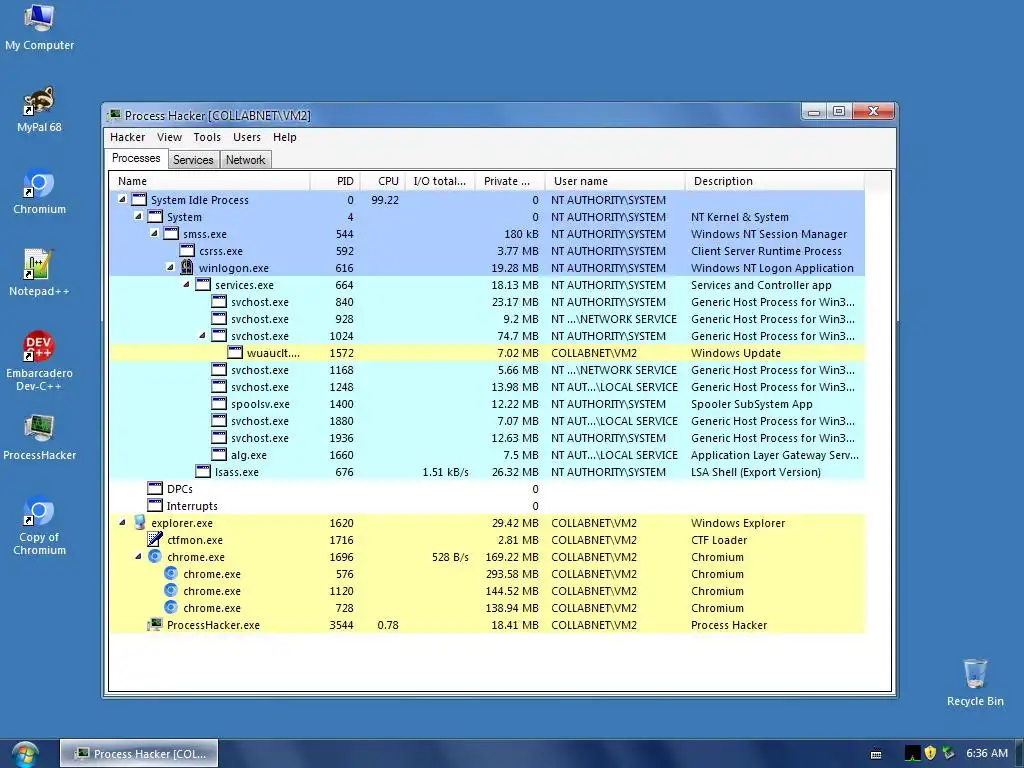Open the Help menu
1024x768 pixels.
pyautogui.click(x=285, y=137)
